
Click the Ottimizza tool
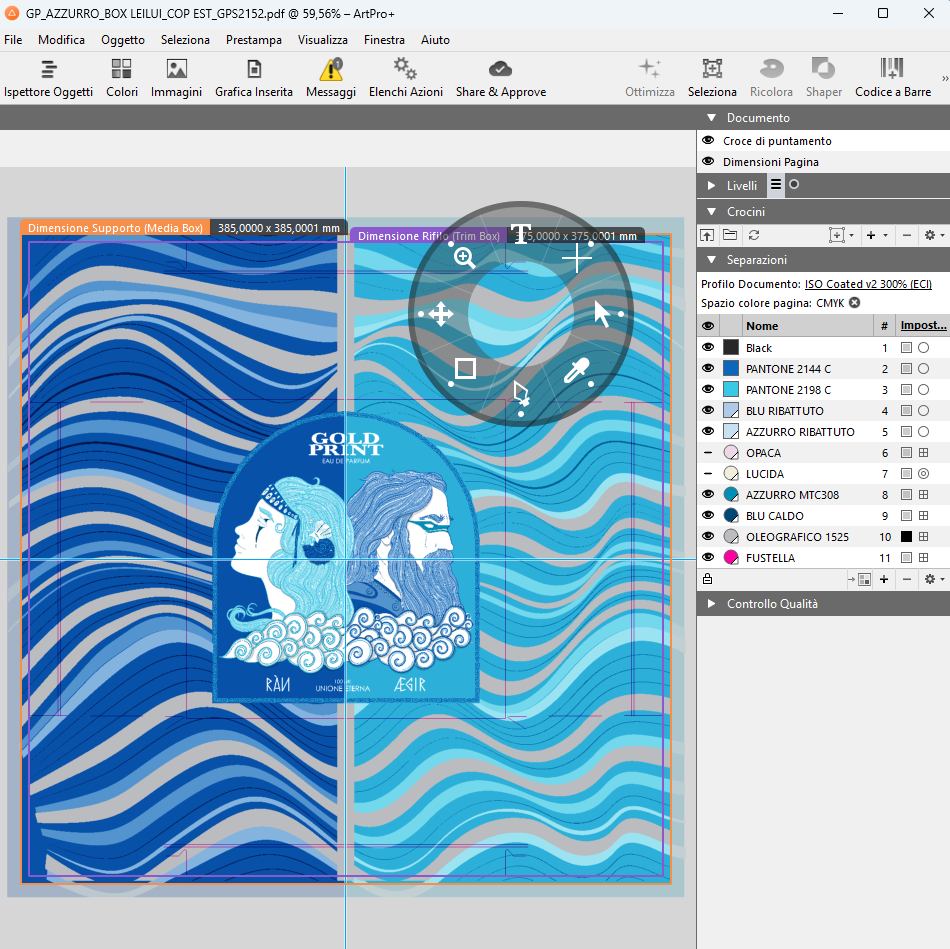[x=649, y=78]
